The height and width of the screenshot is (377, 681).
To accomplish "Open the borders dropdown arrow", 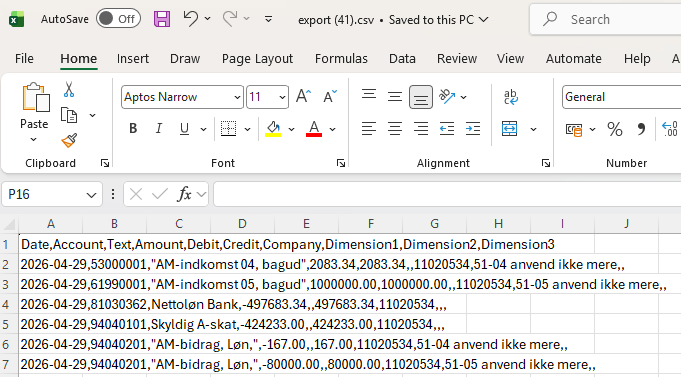I will [x=248, y=129].
